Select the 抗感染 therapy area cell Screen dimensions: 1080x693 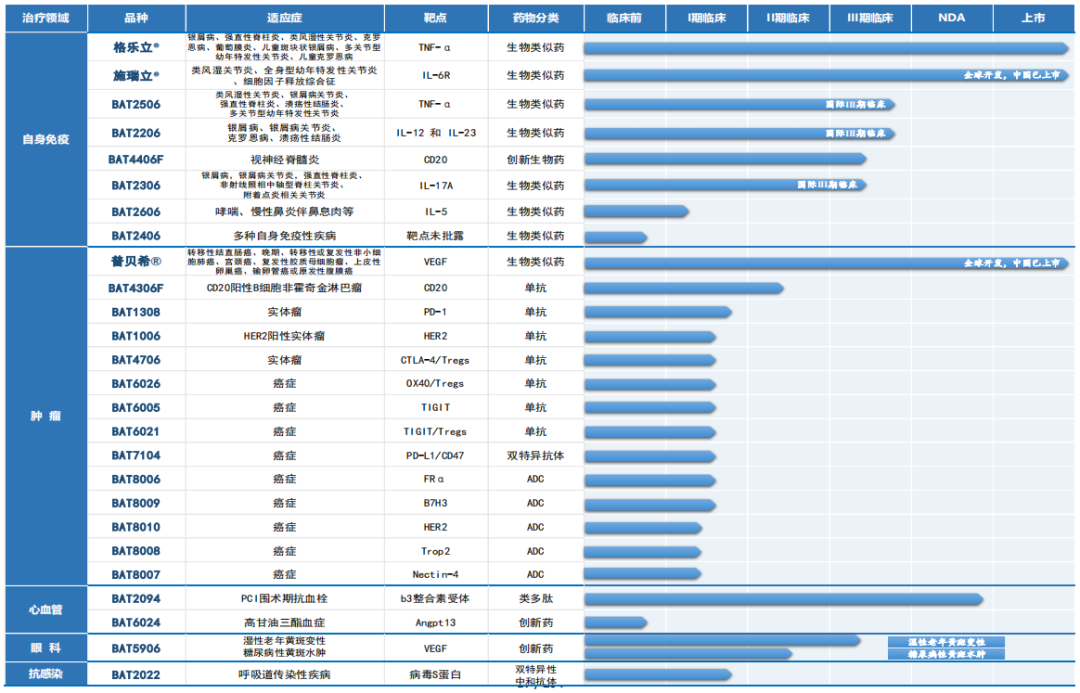(x=46, y=674)
